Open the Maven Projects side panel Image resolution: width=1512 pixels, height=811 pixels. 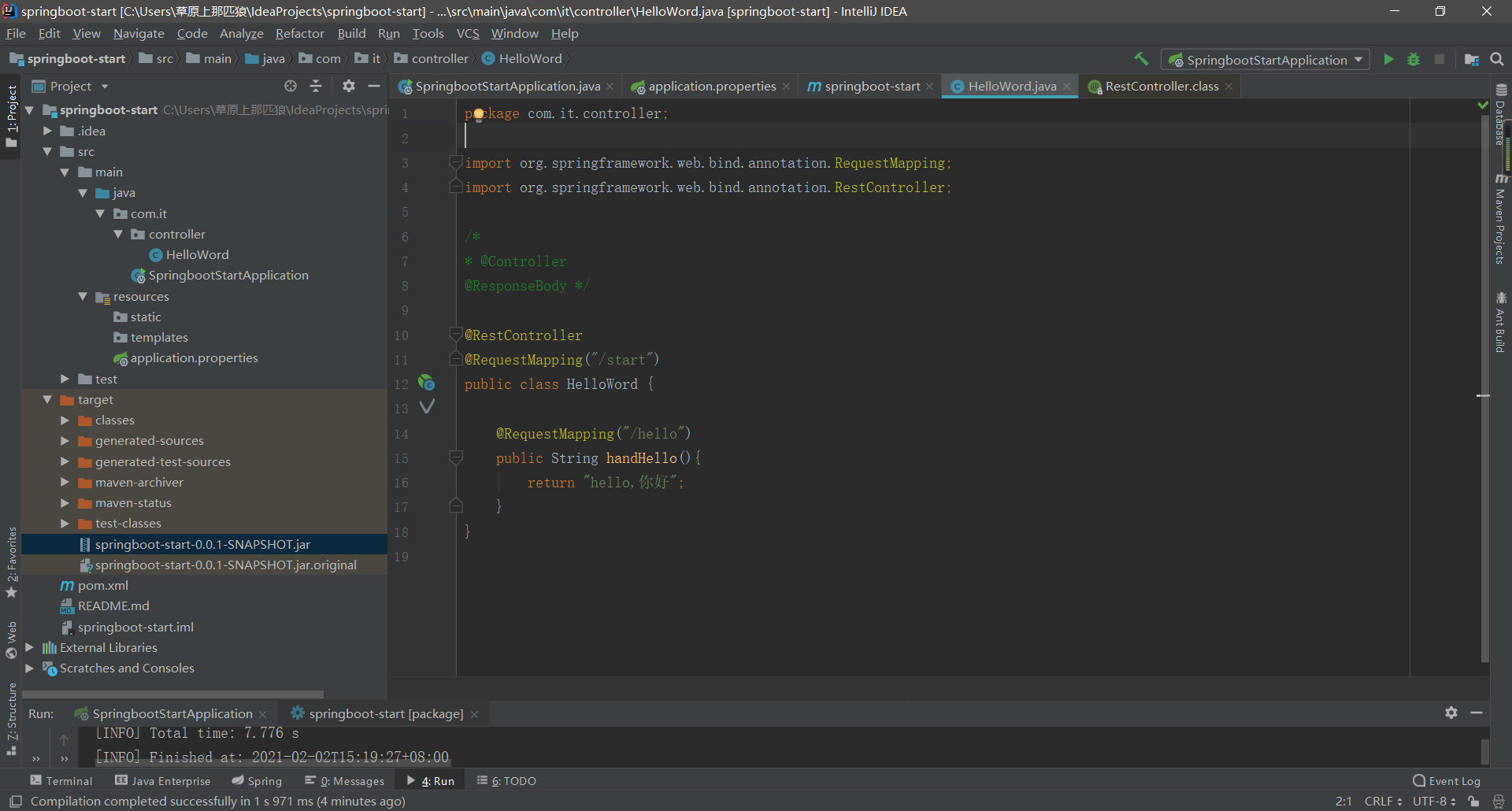tap(1501, 219)
